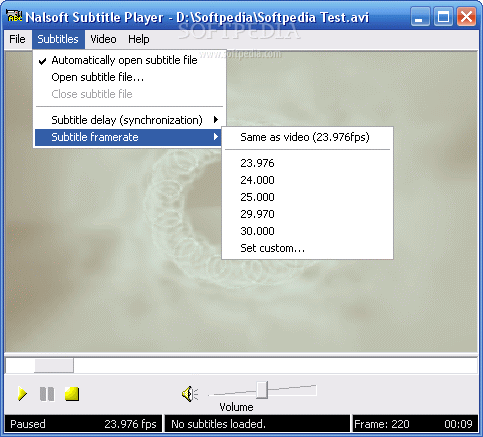Image resolution: width=483 pixels, height=437 pixels.
Task: Choose Set custom… framerate
Action: tap(307, 248)
